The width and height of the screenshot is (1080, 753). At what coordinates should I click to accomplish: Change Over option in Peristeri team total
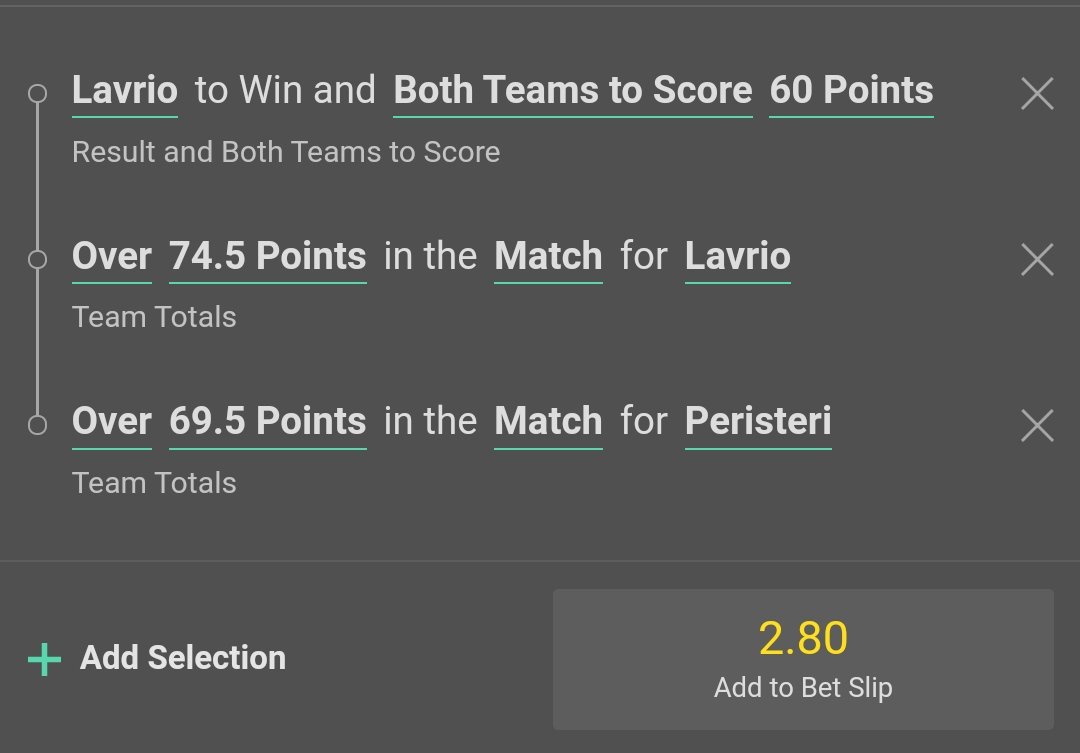point(112,422)
